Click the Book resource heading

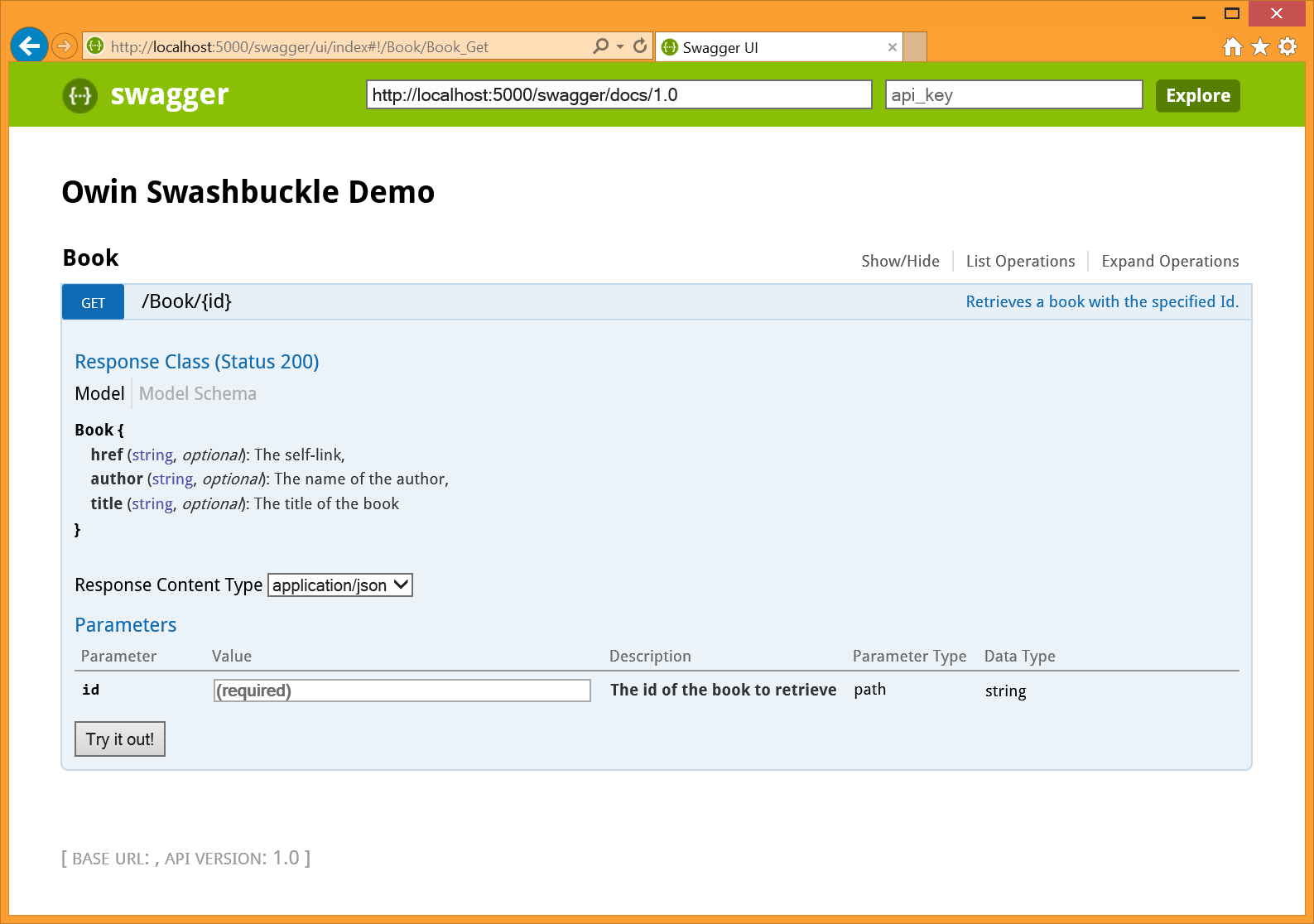pos(91,258)
